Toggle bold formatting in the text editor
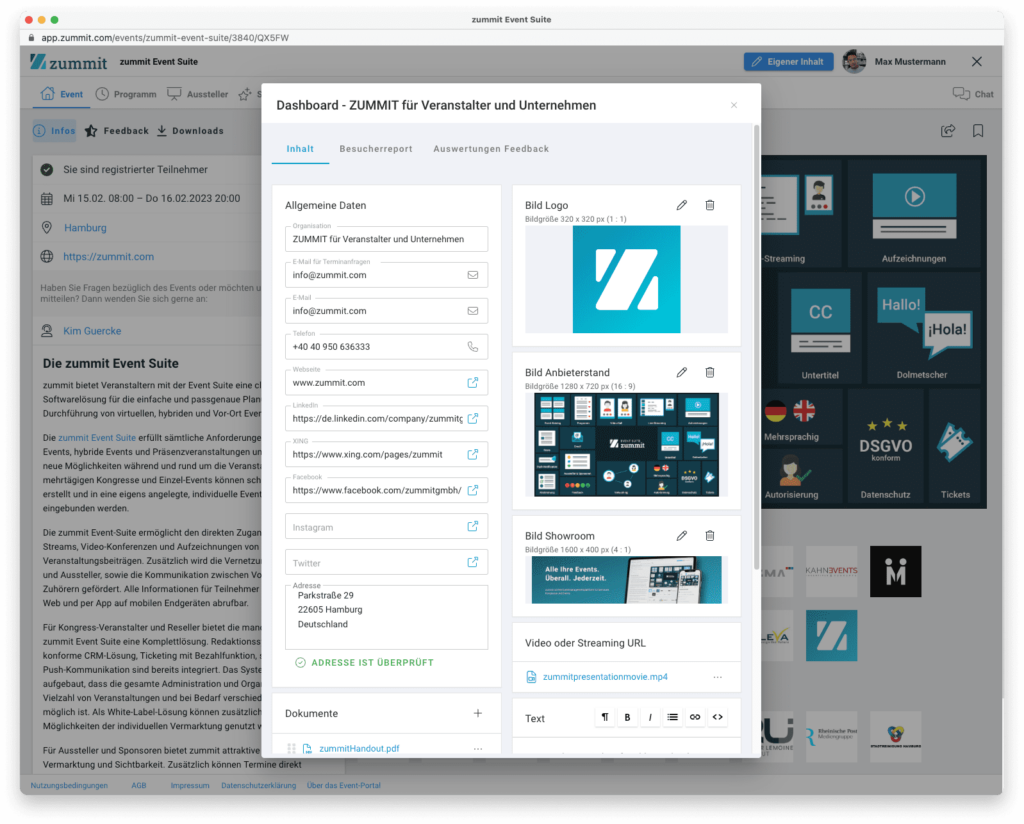The image size is (1024, 824). click(x=627, y=717)
